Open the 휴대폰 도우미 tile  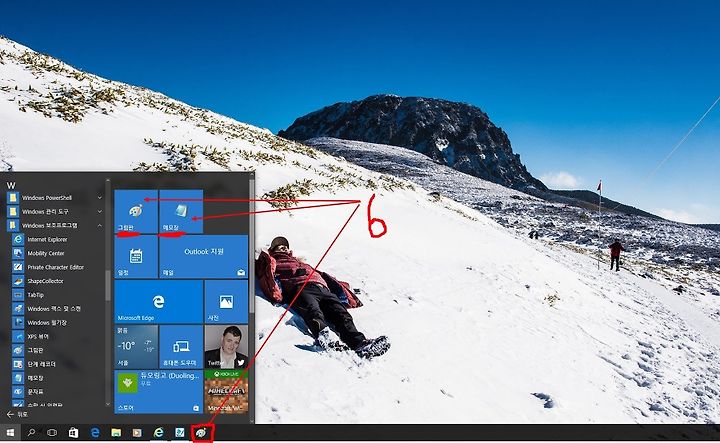181,346
